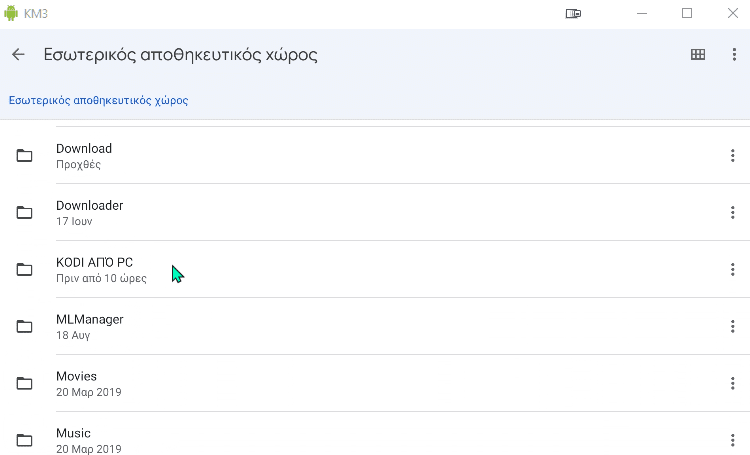Click the keyboard mapping icon in title bar

(573, 13)
